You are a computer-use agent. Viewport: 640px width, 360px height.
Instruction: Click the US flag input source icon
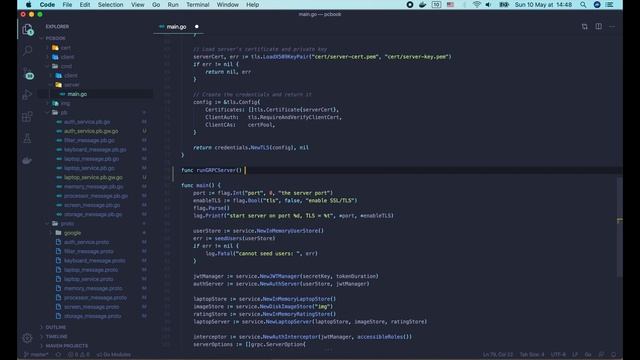tap(450, 4)
